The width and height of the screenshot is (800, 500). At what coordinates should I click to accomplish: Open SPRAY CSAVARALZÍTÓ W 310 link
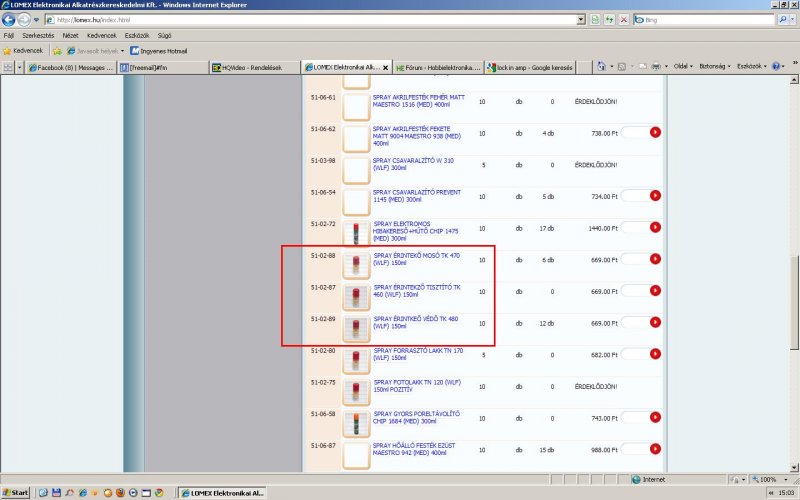pyautogui.click(x=413, y=164)
